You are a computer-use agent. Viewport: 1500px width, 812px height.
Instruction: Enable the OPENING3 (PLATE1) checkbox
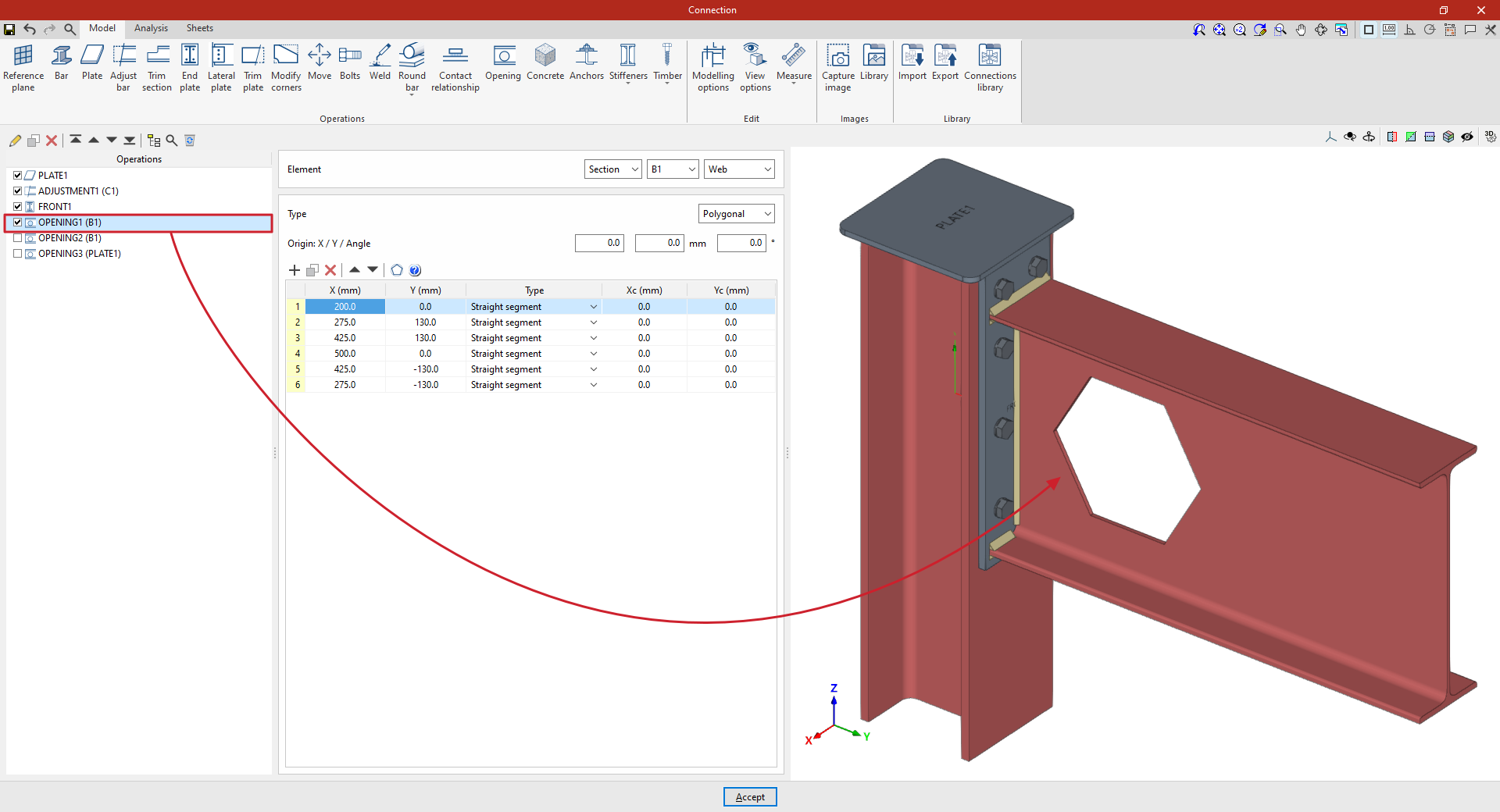tap(18, 254)
